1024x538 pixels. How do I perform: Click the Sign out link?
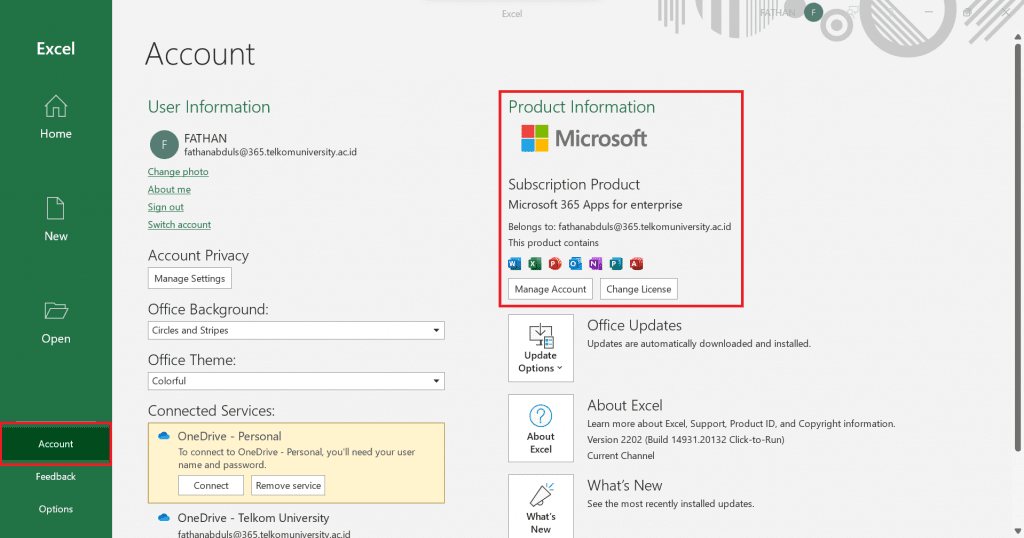point(166,207)
